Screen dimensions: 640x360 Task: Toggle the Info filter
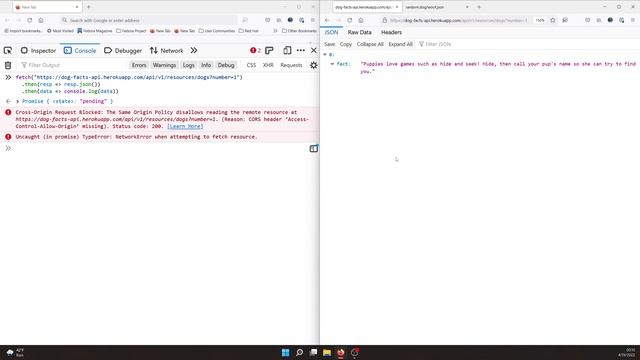[206, 65]
